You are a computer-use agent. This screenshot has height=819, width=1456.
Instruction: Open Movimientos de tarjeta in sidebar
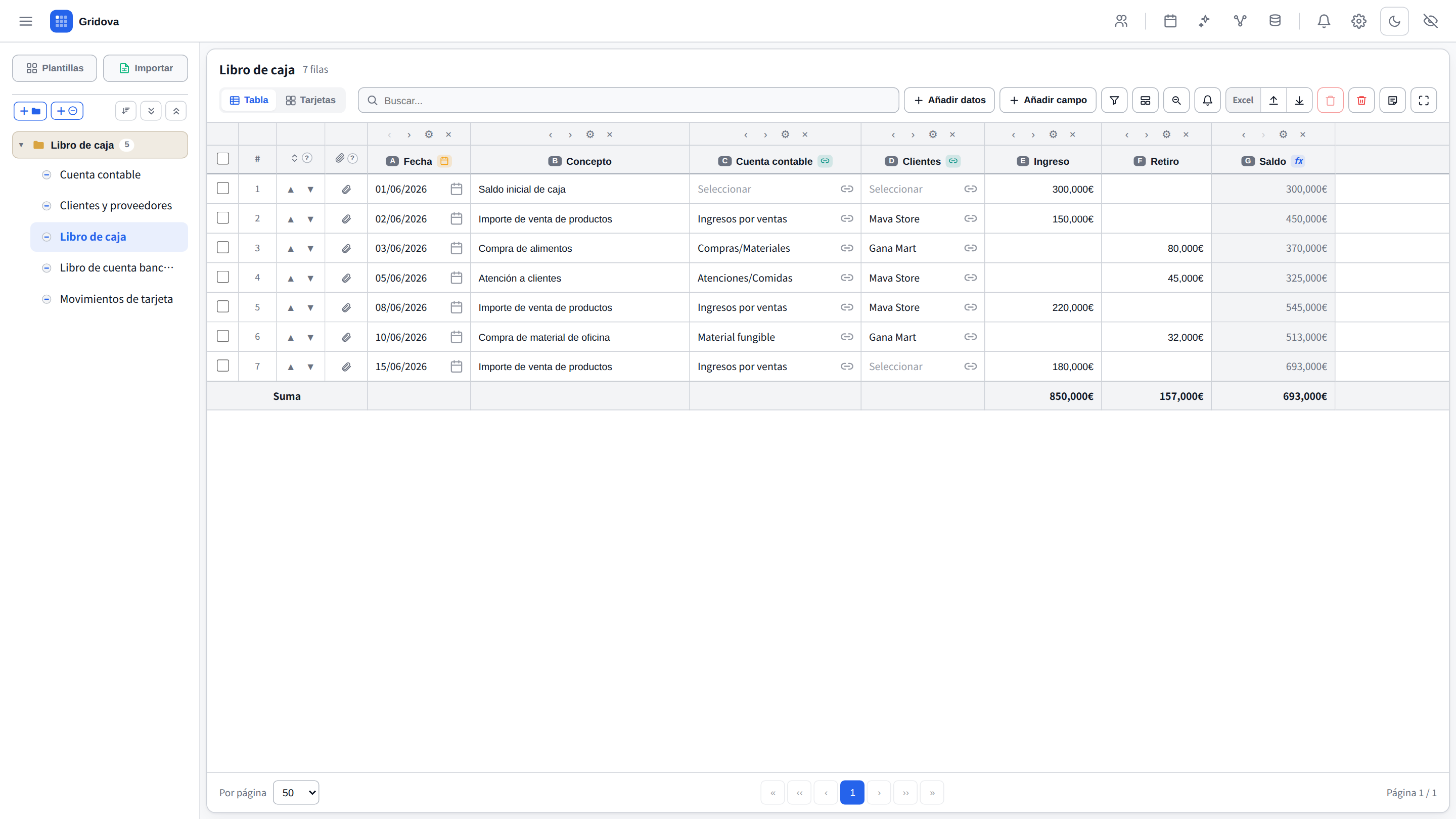(116, 299)
